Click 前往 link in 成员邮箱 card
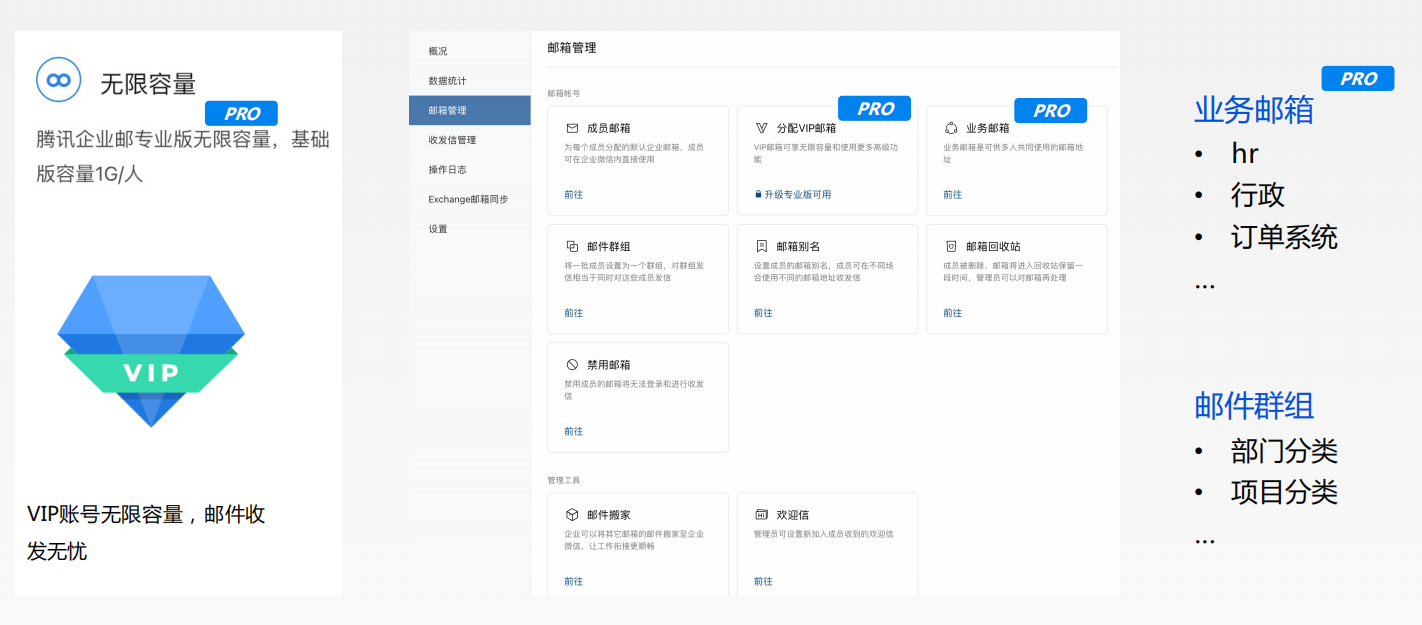The width and height of the screenshot is (1422, 625). [573, 195]
